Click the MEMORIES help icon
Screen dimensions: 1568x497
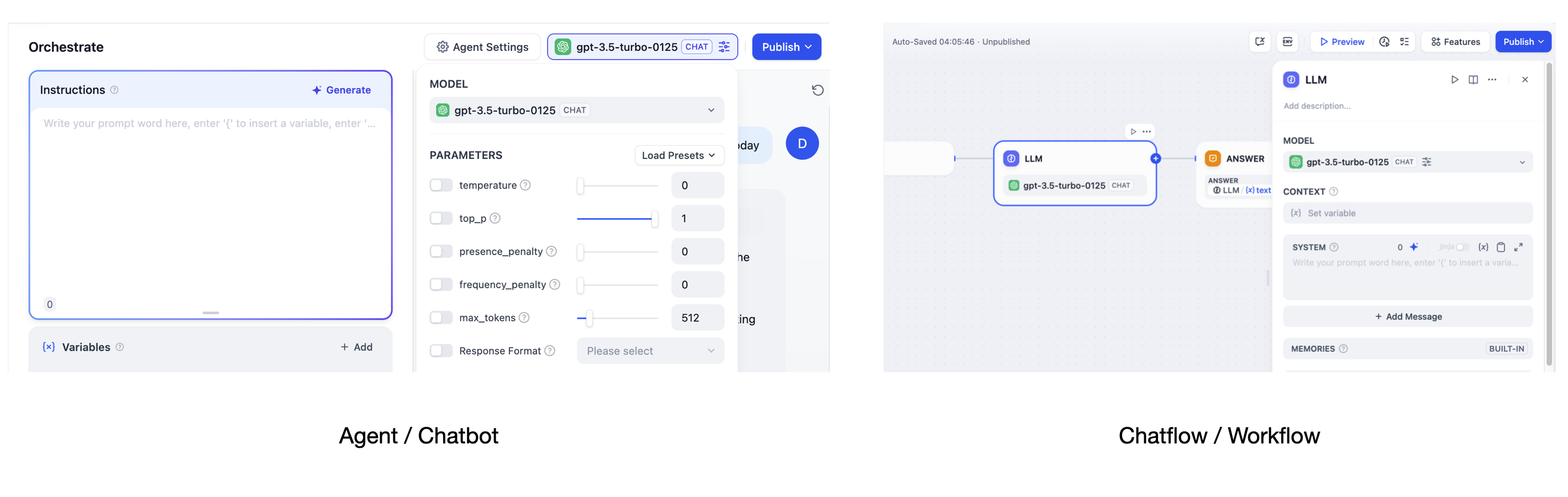(1343, 348)
